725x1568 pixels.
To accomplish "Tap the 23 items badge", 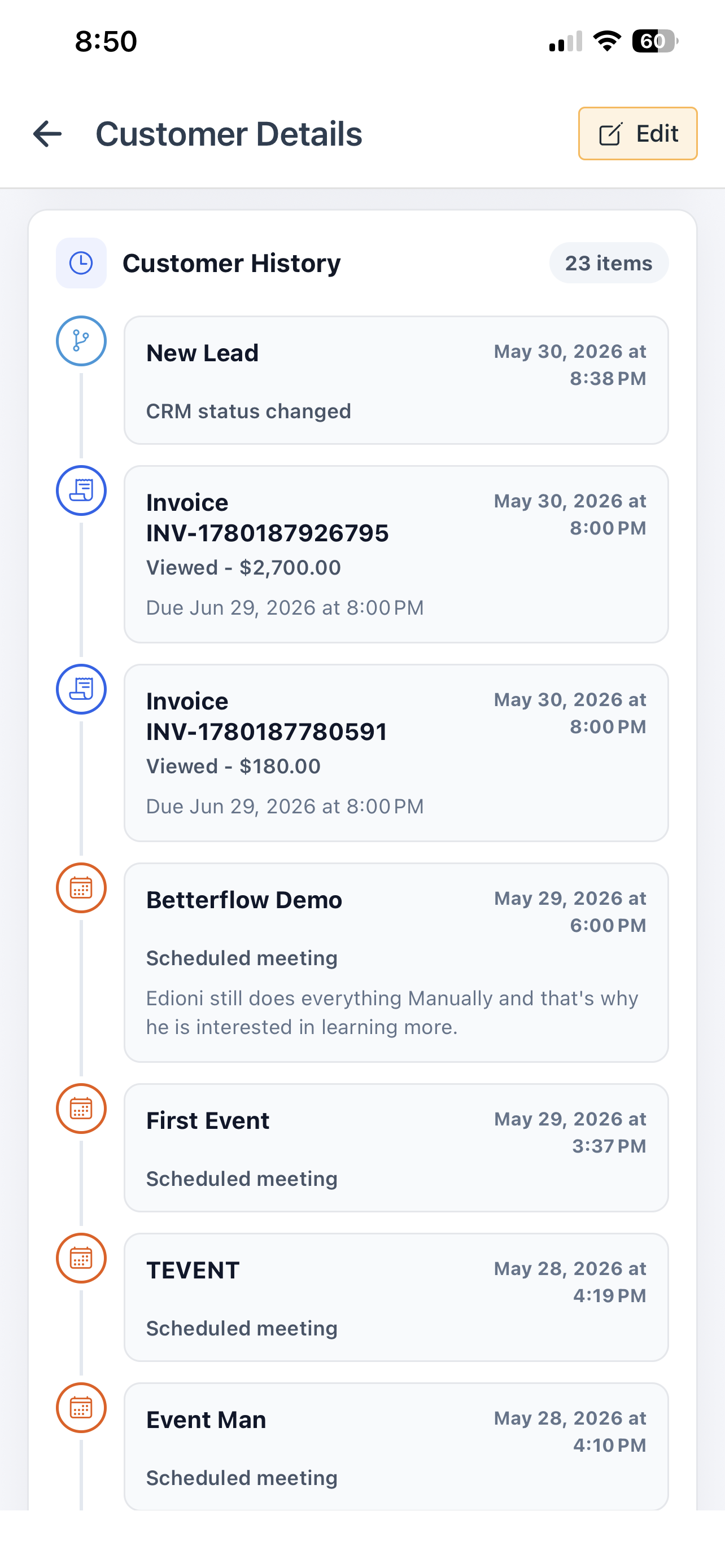I will click(609, 263).
